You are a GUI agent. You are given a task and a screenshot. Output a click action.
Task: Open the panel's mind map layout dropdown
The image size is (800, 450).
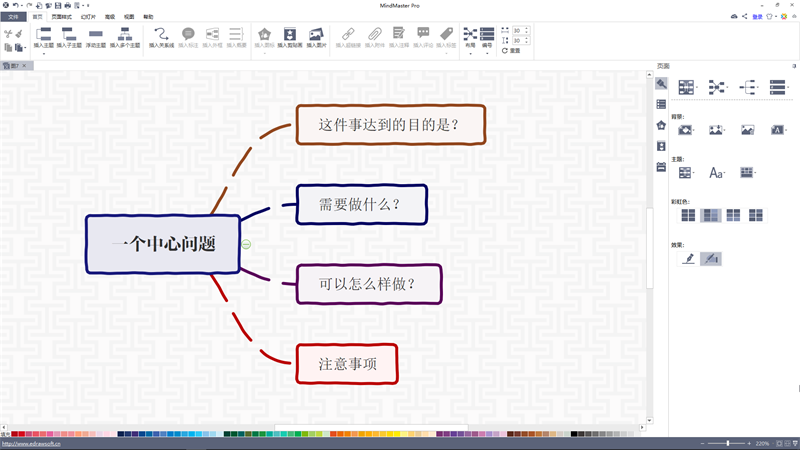tap(687, 87)
